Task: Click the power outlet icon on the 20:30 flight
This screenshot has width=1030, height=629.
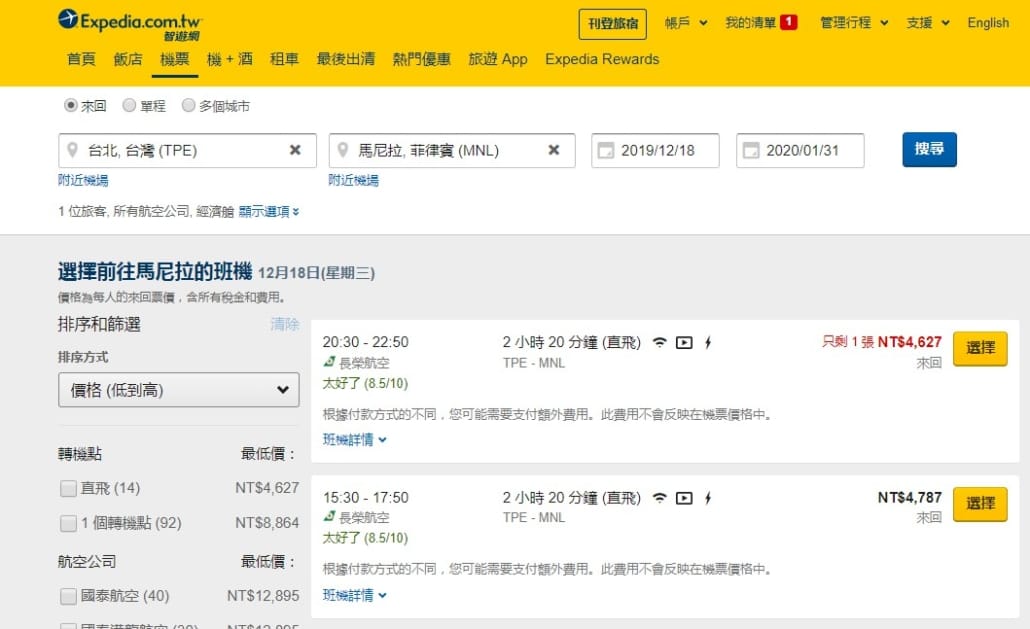Action: coord(707,342)
